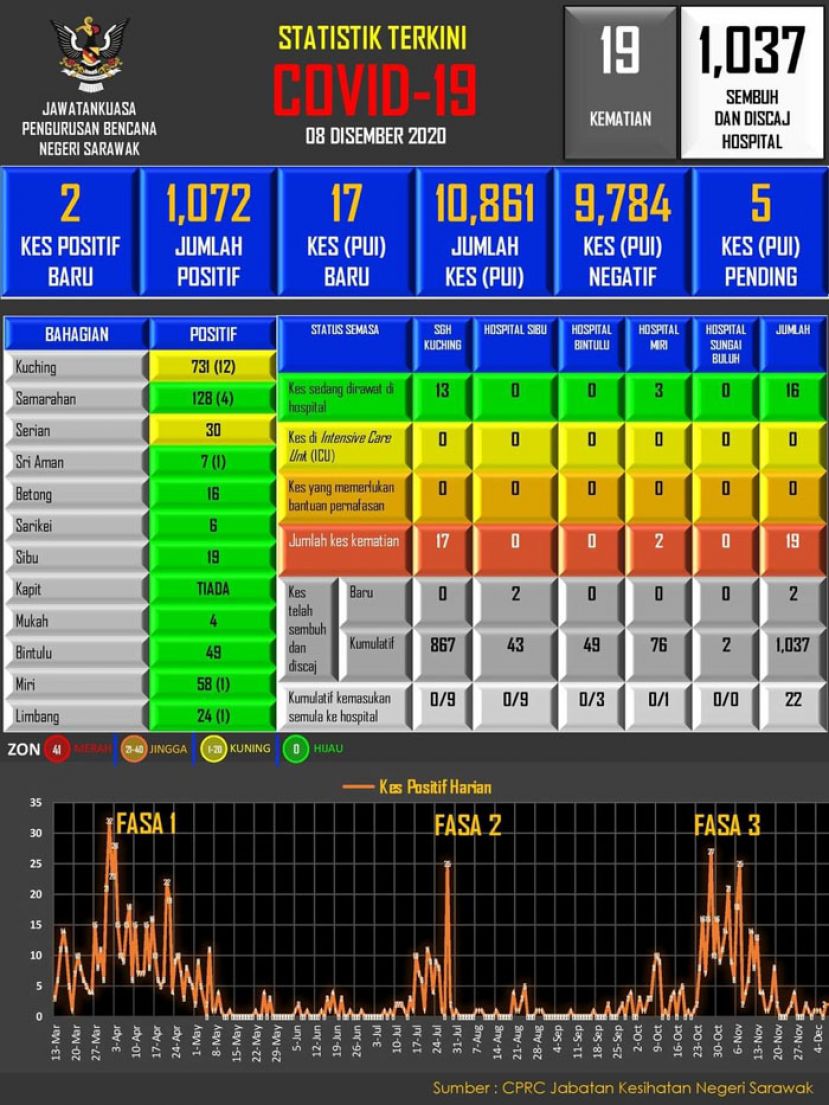829x1105 pixels.
Task: Select the 19 Kematian tile
Action: [x=620, y=82]
